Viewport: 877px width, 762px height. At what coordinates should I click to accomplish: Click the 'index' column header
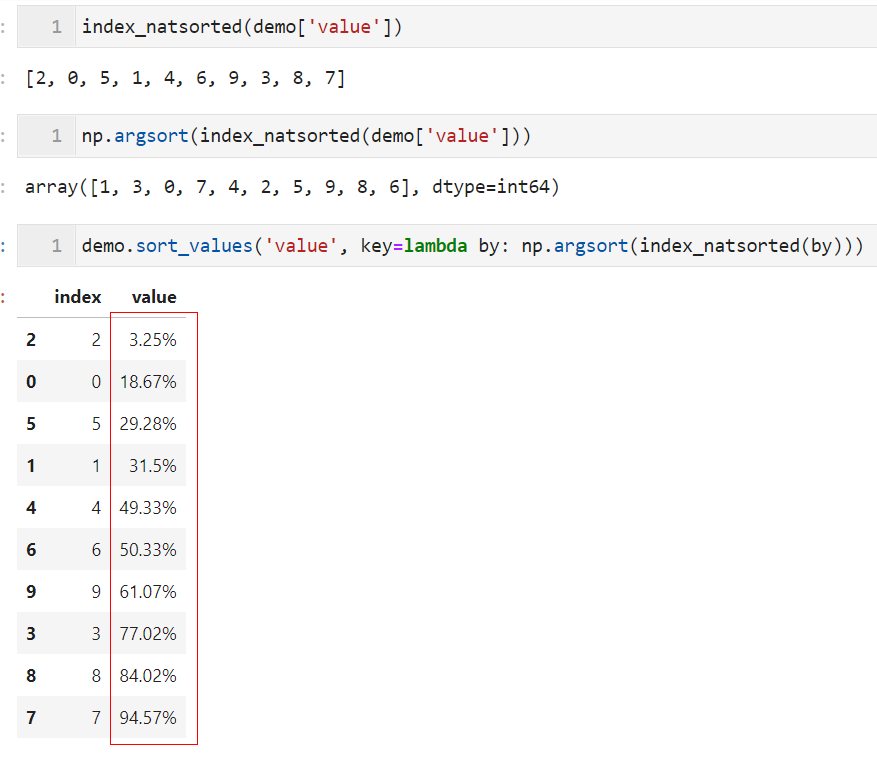coord(78,297)
